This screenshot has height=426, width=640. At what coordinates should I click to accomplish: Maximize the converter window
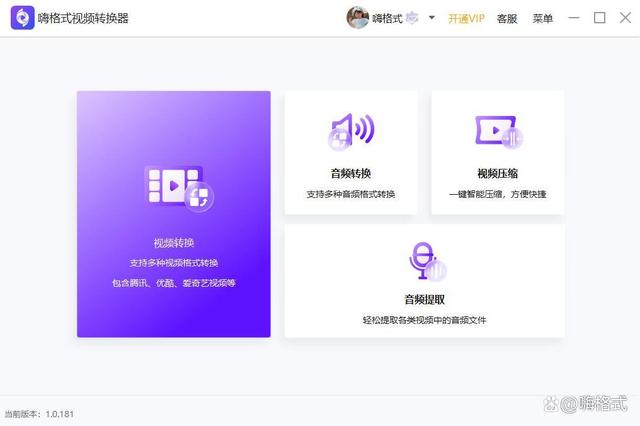[x=600, y=18]
